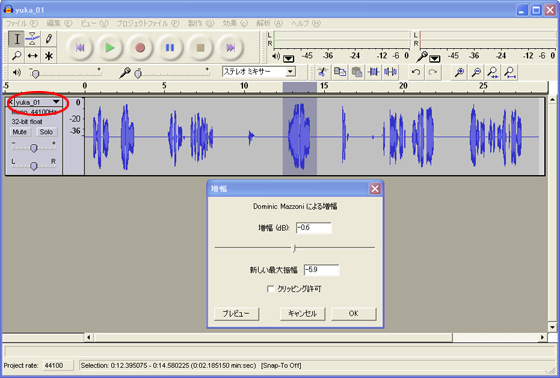Click Trim outside selection icon
Viewport: 560px width, 378px height.
(373, 72)
